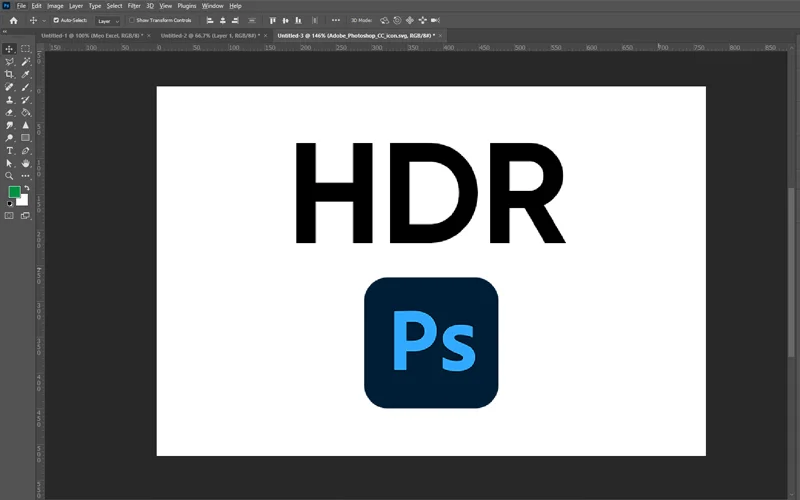
Task: Open the Edit Toolbar three-dots button
Action: pos(25,176)
